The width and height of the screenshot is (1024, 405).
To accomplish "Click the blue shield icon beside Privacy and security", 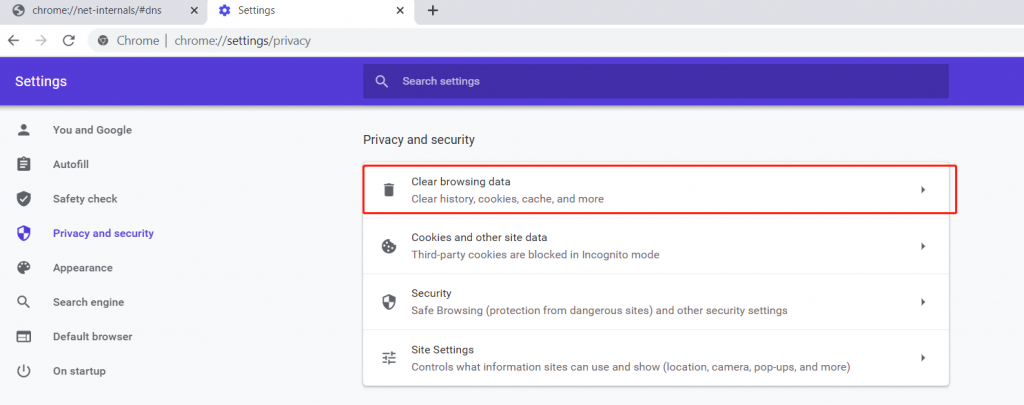I will coord(24,233).
